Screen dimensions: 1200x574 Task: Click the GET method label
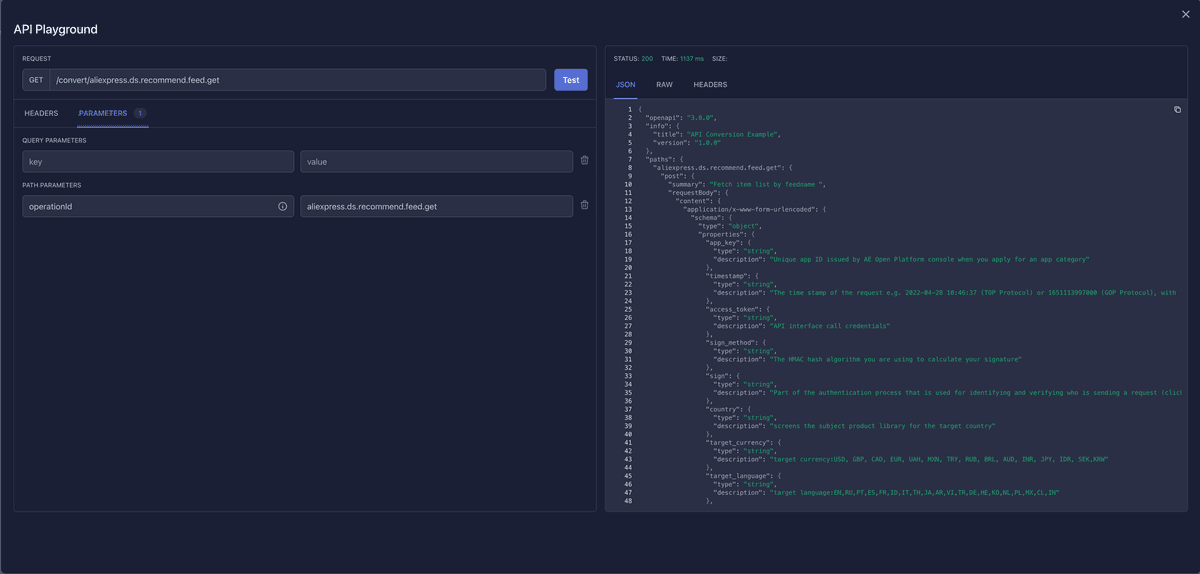click(x=36, y=80)
